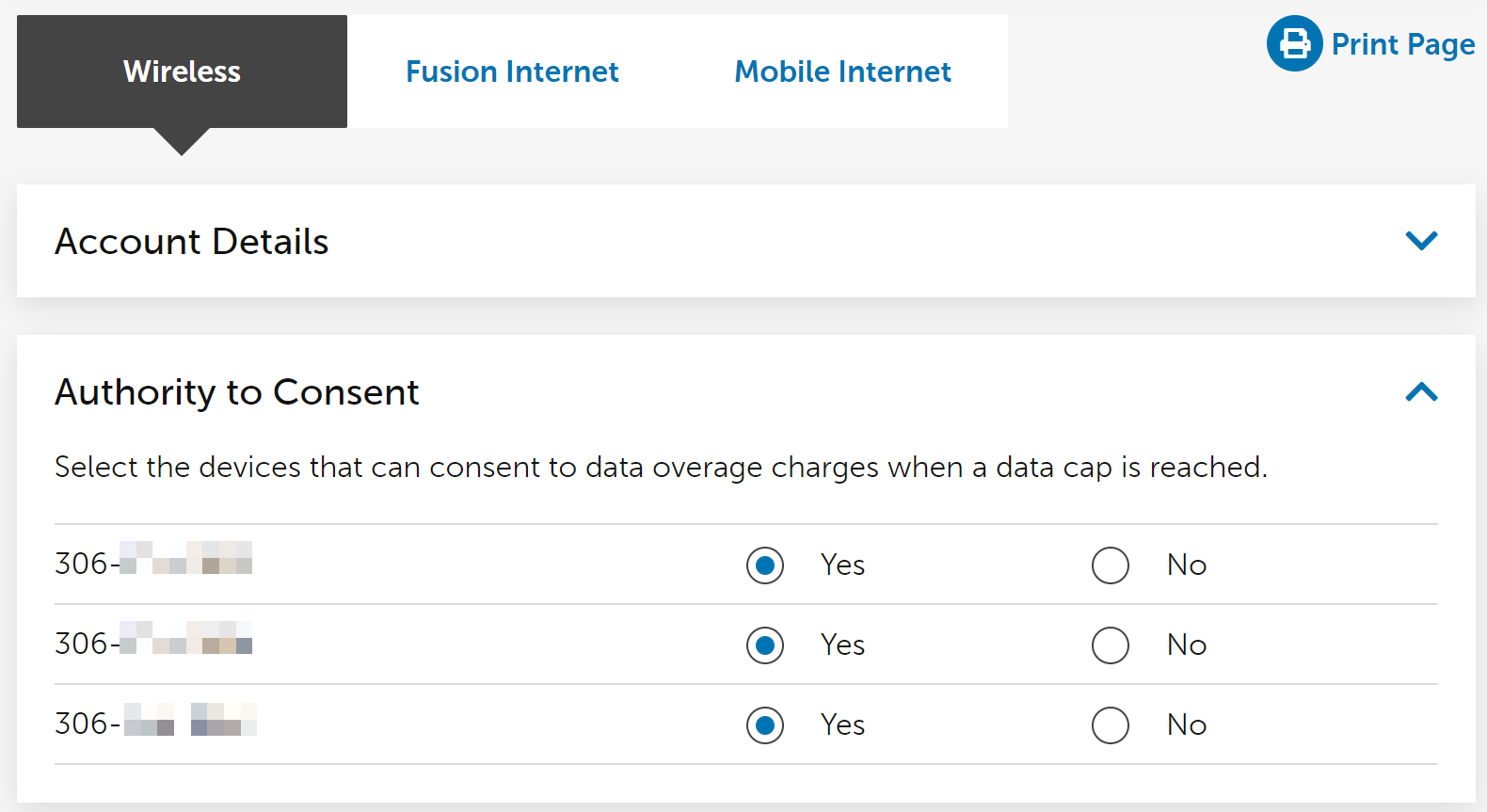Select the Wireless tab

(181, 72)
